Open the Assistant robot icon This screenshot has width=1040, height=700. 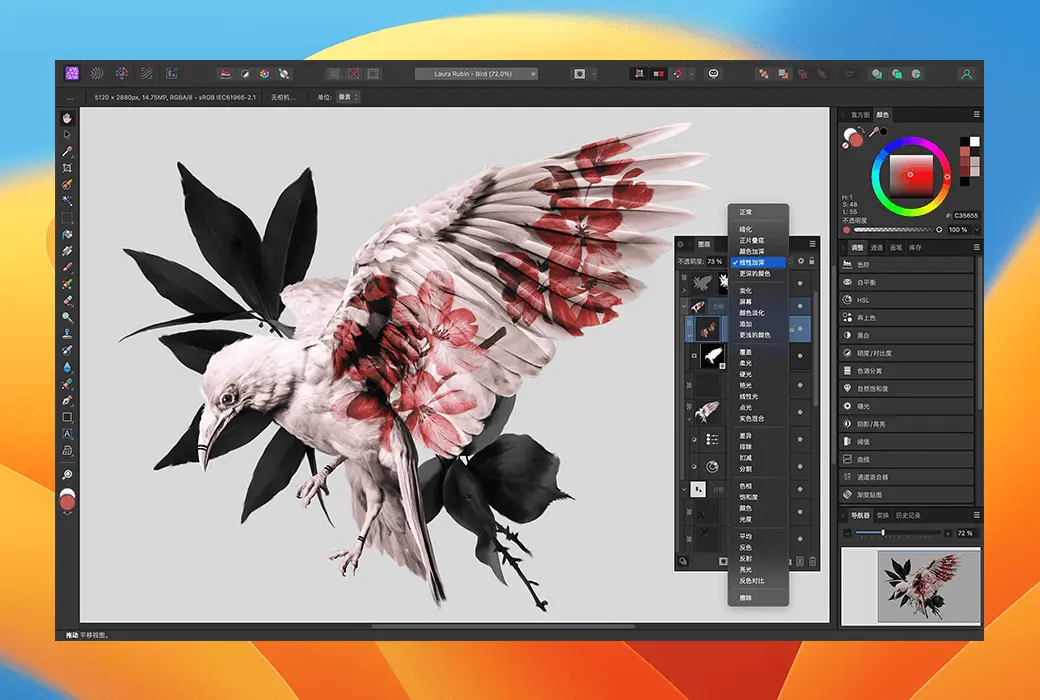[713, 74]
